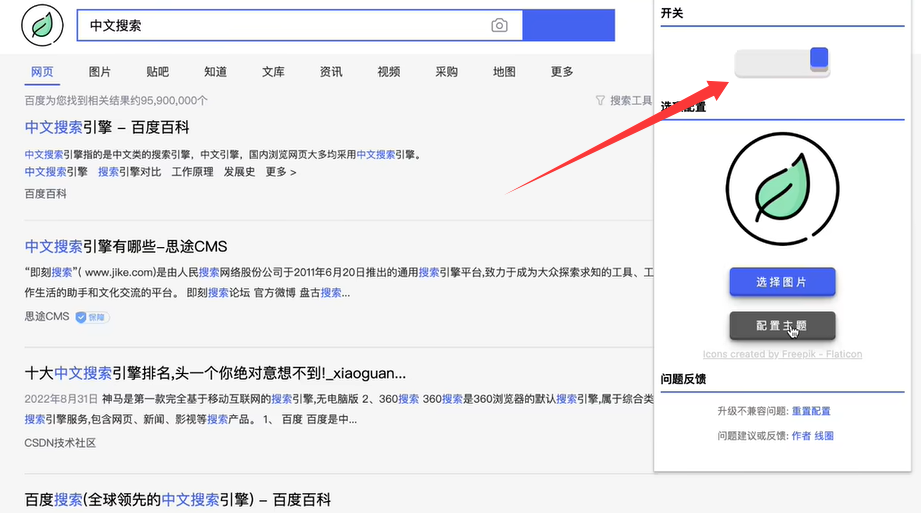This screenshot has width=921, height=513.
Task: Click the funnel icon next to 搜索工具
Action: [600, 100]
